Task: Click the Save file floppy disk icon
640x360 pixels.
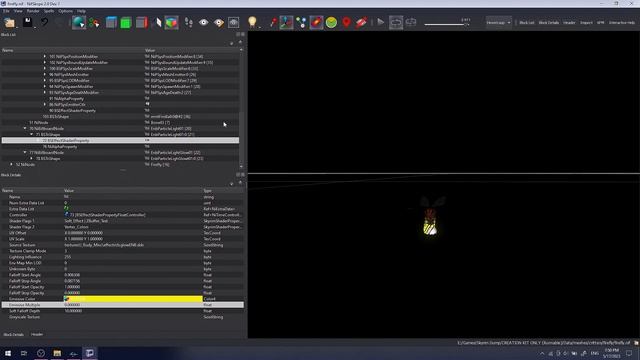Action: tap(27, 22)
